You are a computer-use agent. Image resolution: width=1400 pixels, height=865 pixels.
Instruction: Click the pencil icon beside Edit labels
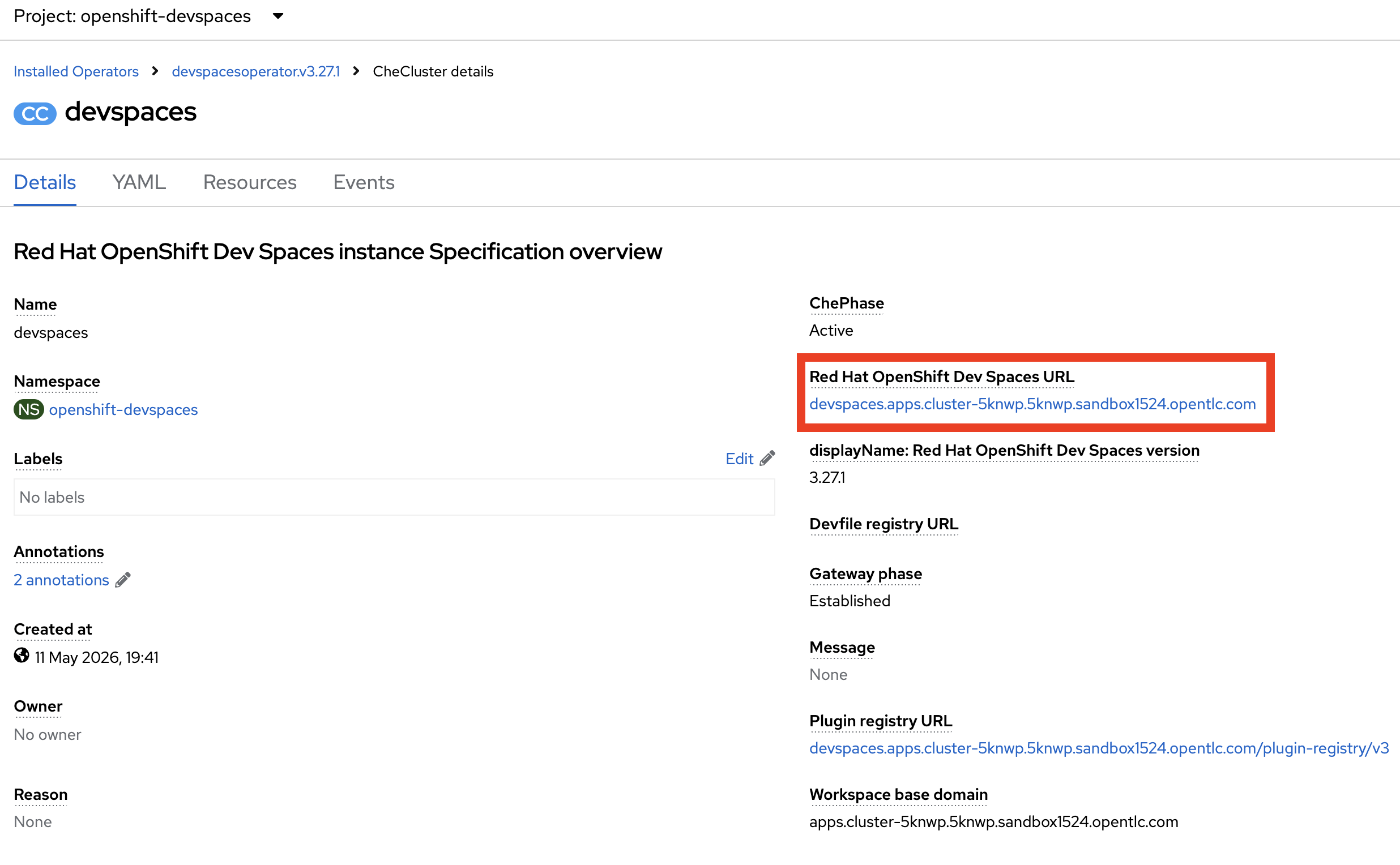(x=767, y=458)
